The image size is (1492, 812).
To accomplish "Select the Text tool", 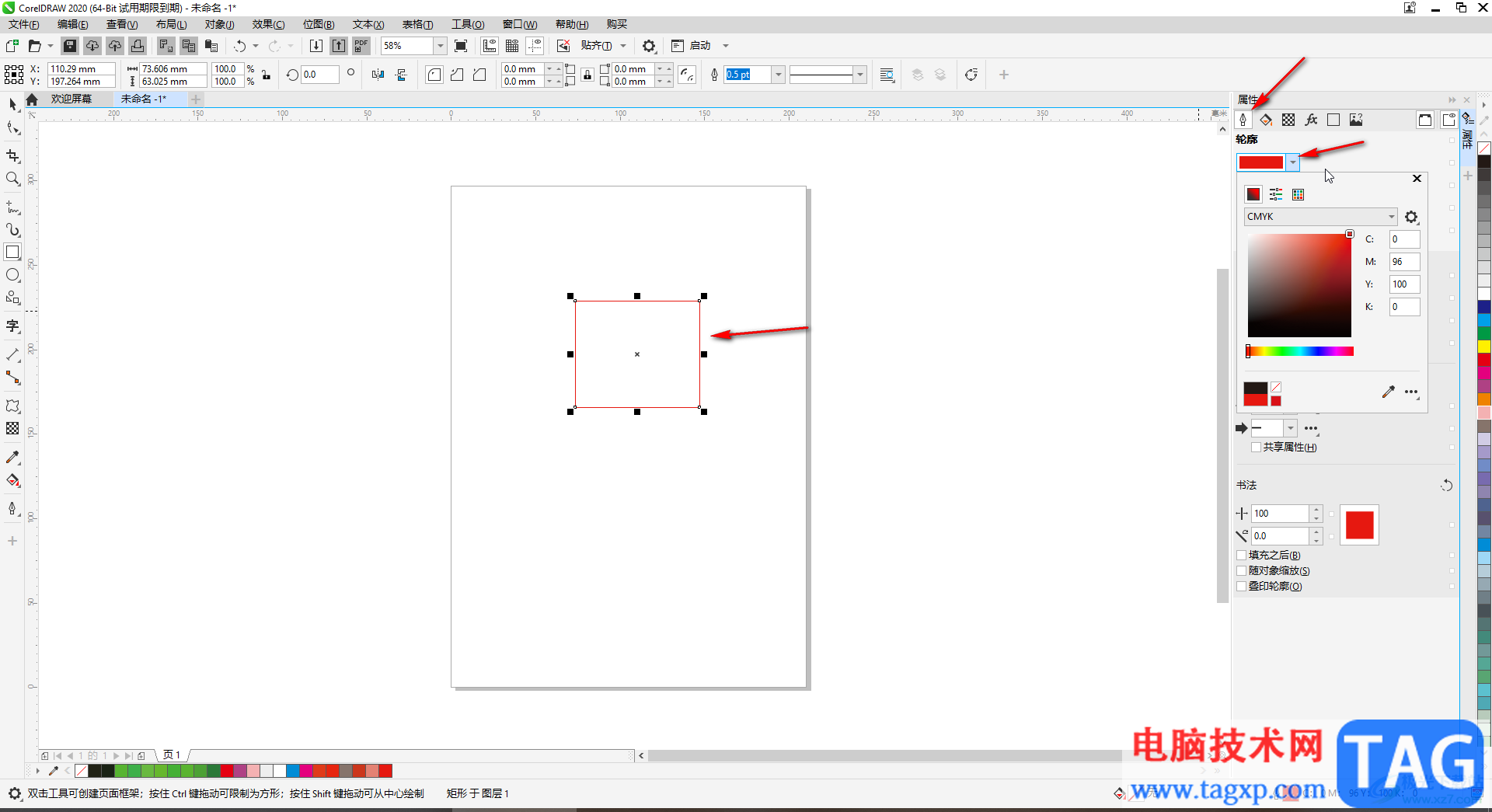I will pyautogui.click(x=12, y=326).
